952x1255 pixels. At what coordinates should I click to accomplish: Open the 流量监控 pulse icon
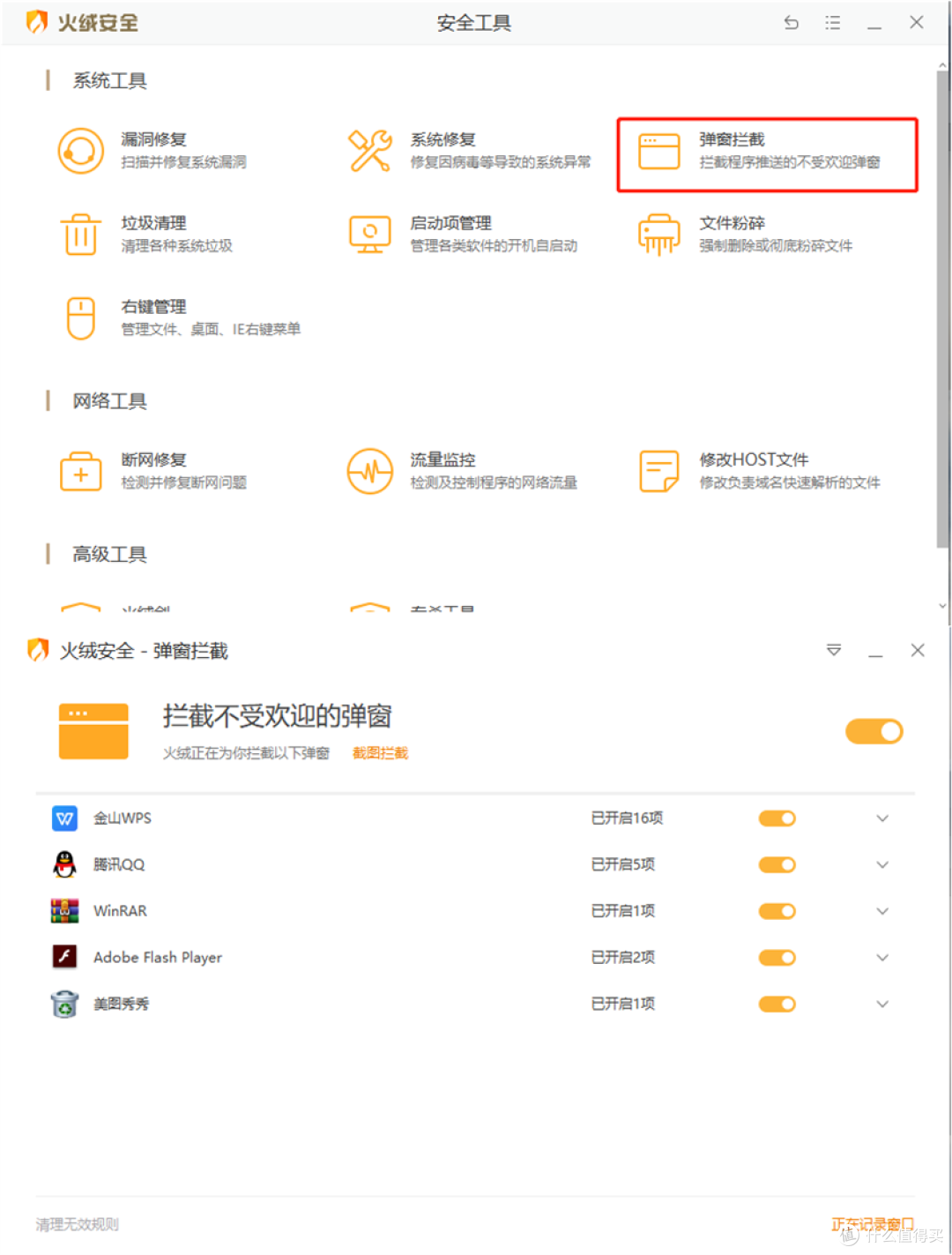pyautogui.click(x=370, y=471)
